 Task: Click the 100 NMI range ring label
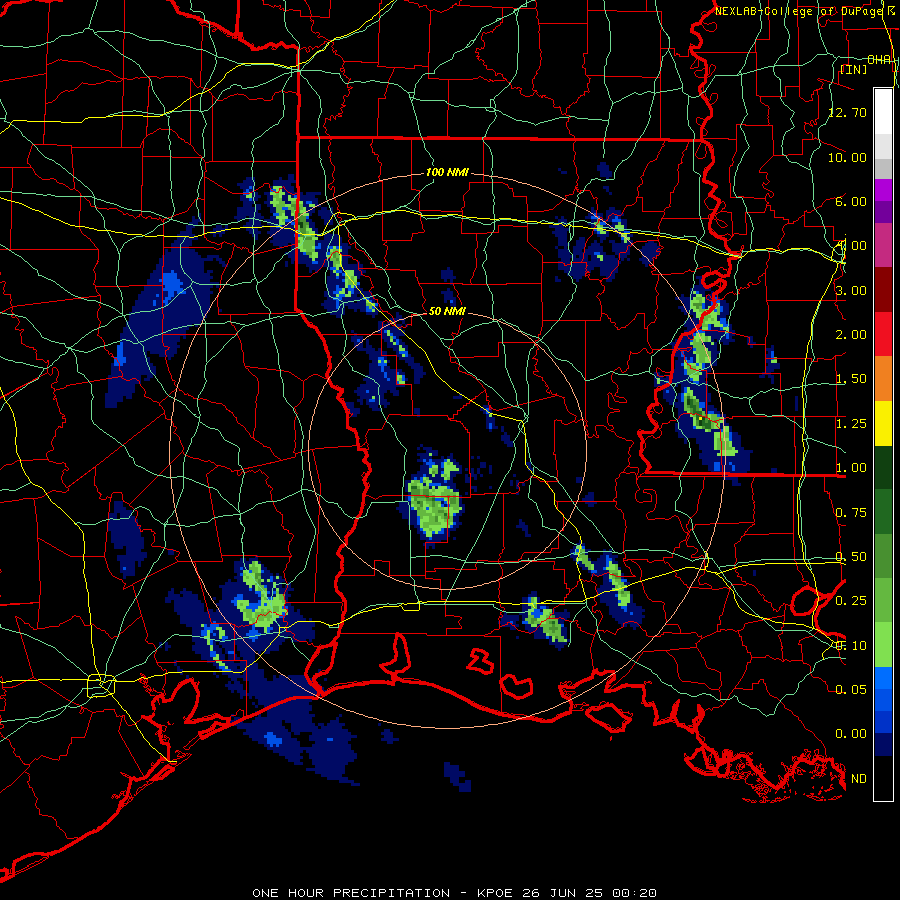click(447, 172)
